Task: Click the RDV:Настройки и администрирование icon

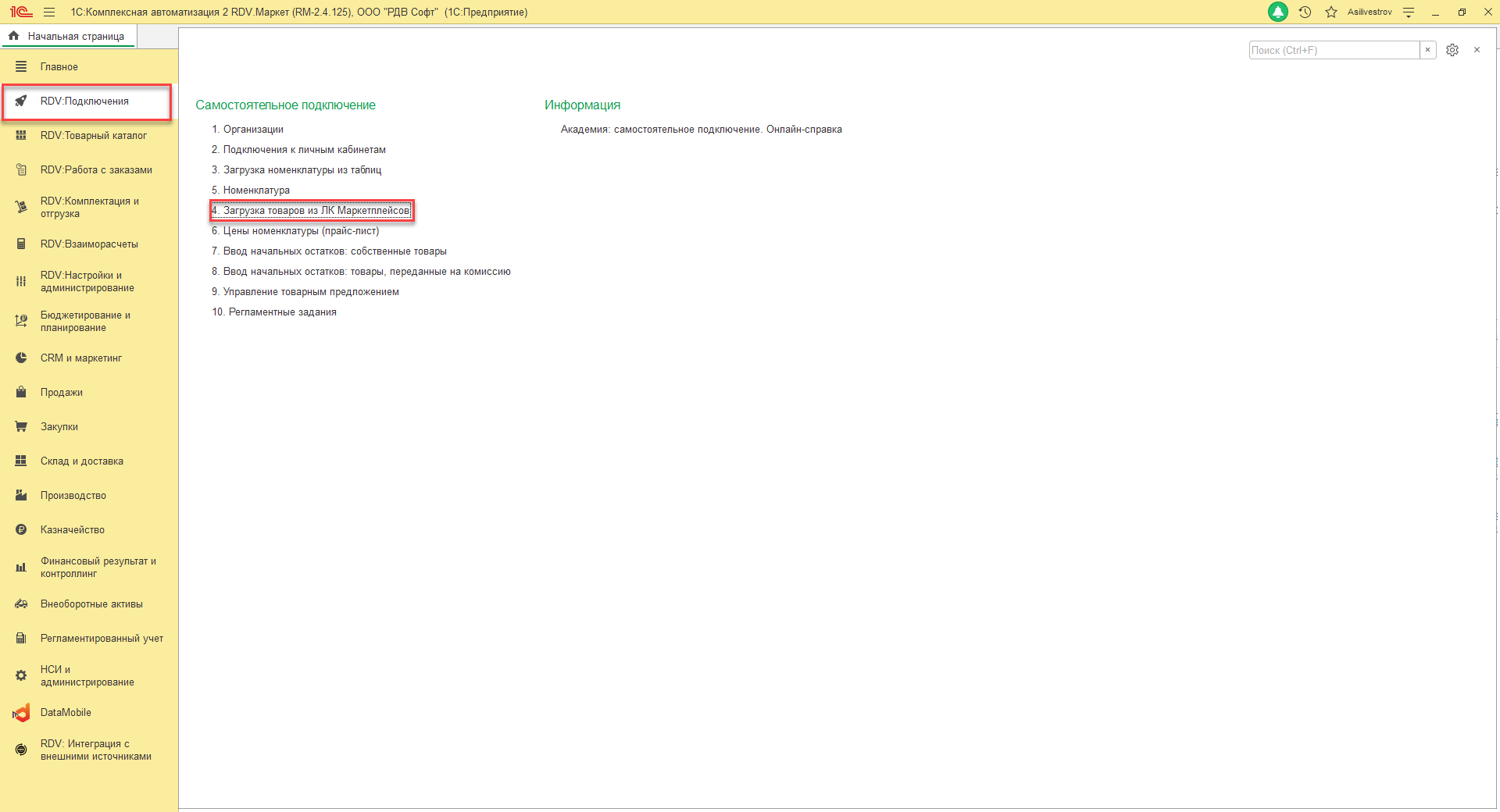Action: [21, 281]
